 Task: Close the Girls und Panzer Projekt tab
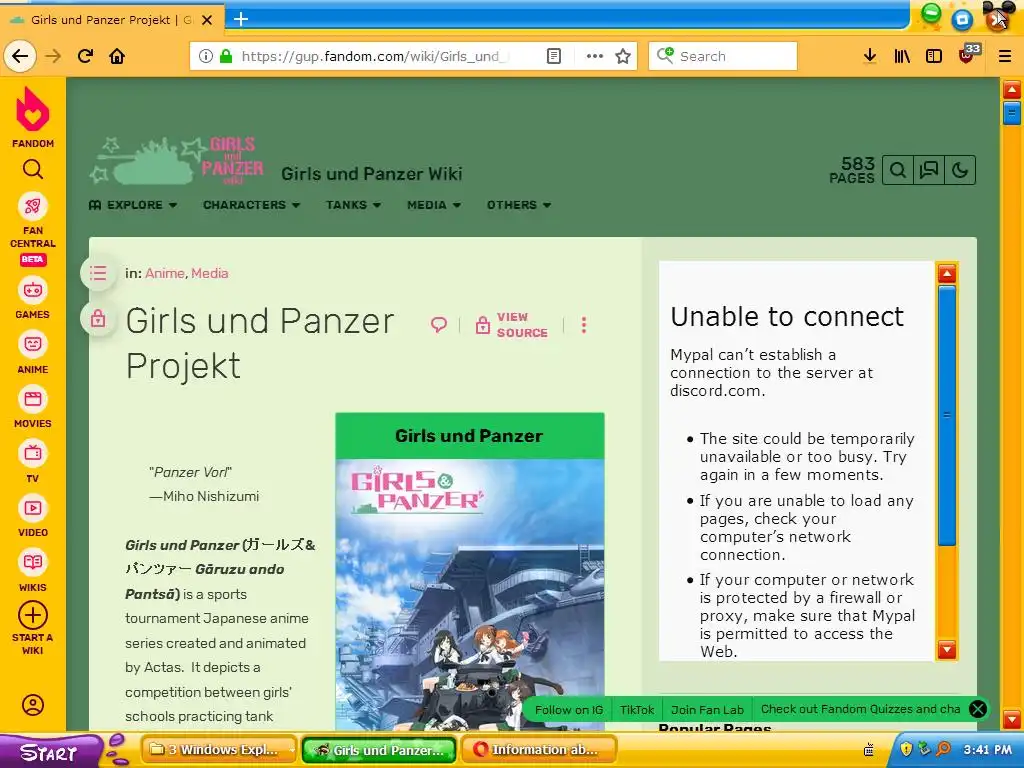207,20
